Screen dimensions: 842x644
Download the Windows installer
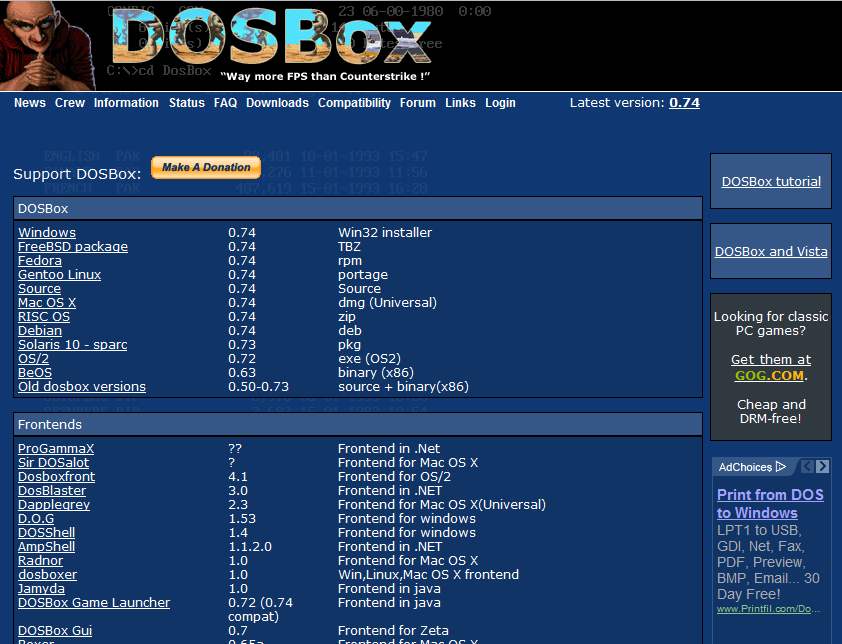click(x=47, y=233)
